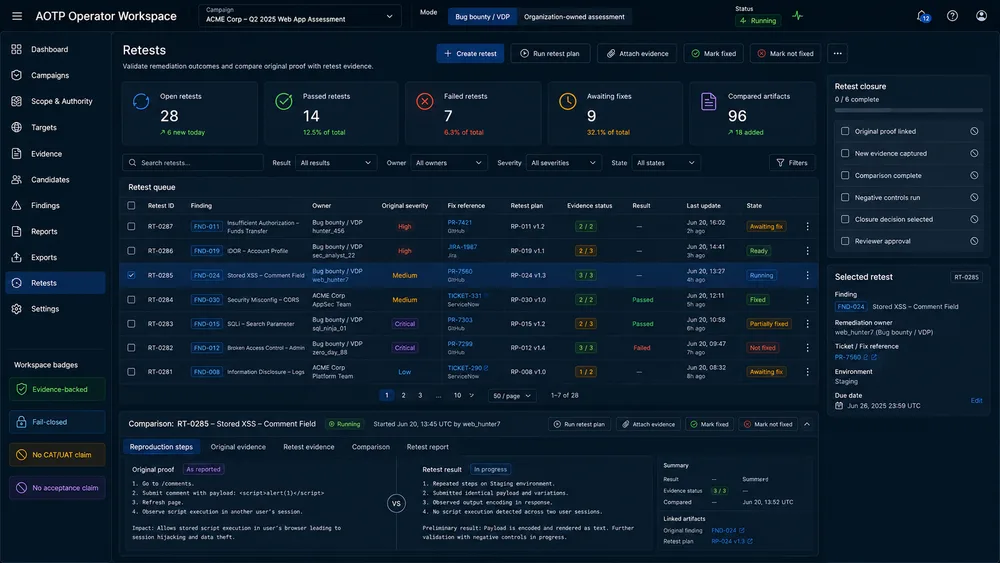Switch to the Retest evidence tab
Viewport: 1000px width, 563px height.
(309, 447)
